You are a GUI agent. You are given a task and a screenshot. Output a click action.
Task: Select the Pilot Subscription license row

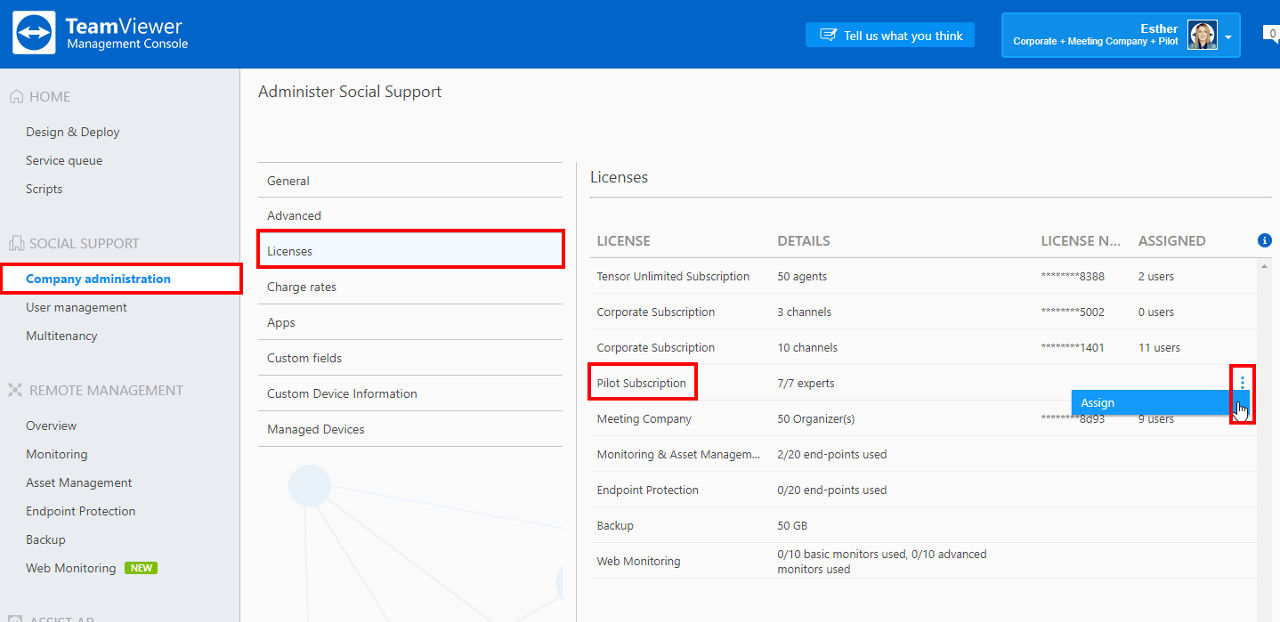pyautogui.click(x=923, y=383)
